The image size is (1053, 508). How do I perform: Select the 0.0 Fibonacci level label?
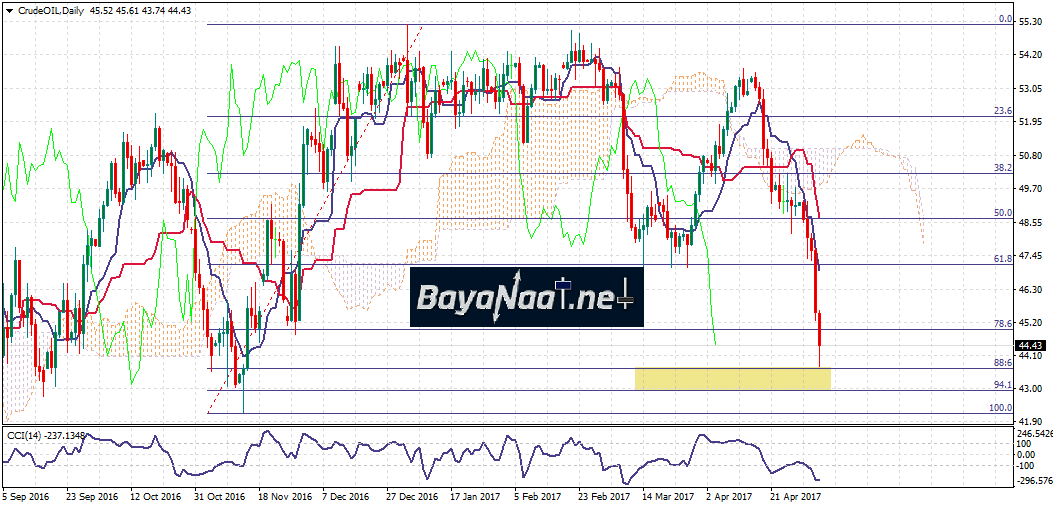(1007, 19)
